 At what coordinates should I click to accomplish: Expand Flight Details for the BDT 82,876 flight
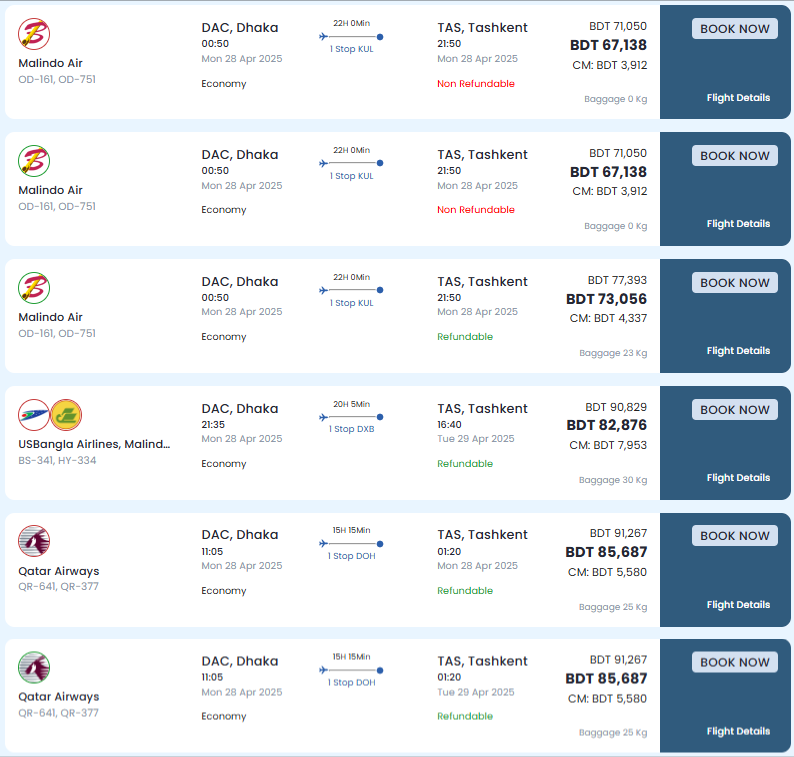[x=738, y=477]
